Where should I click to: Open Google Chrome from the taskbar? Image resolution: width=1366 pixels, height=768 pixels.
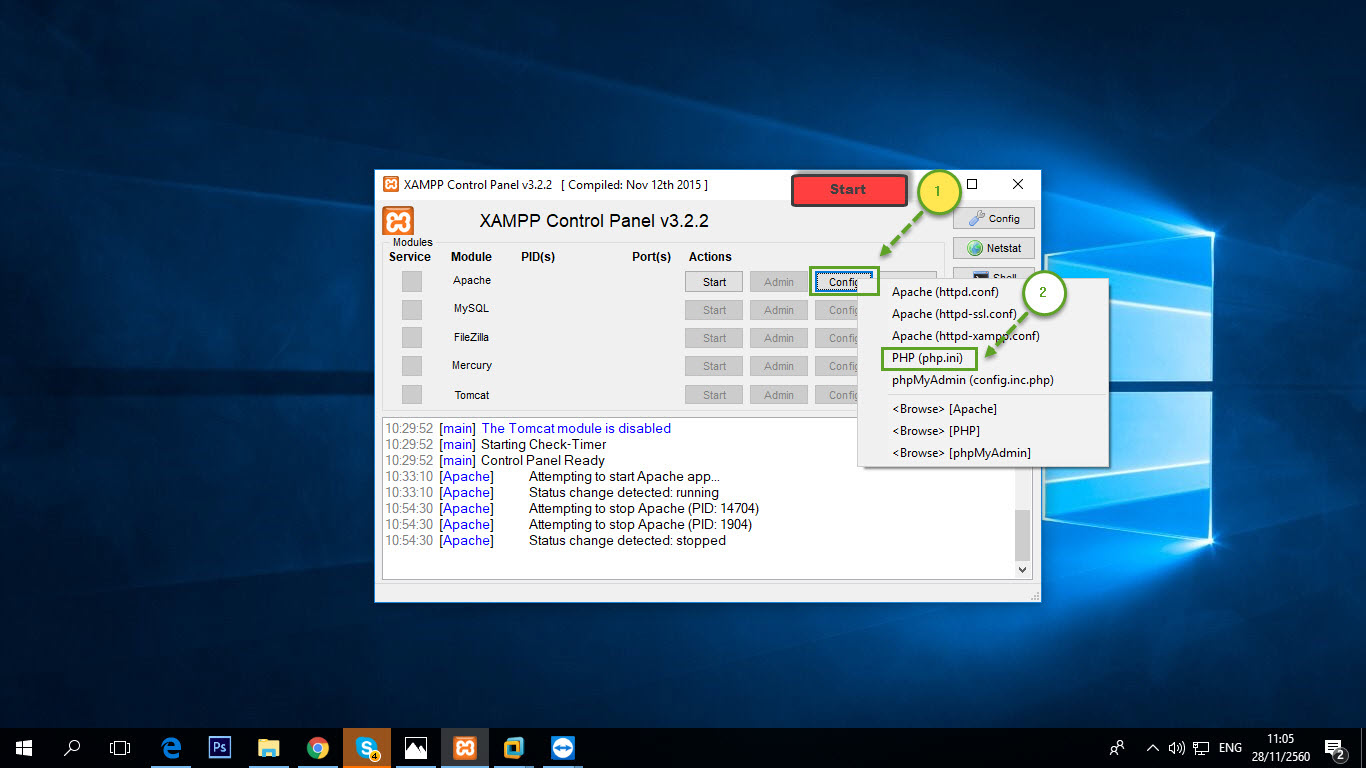tap(318, 747)
